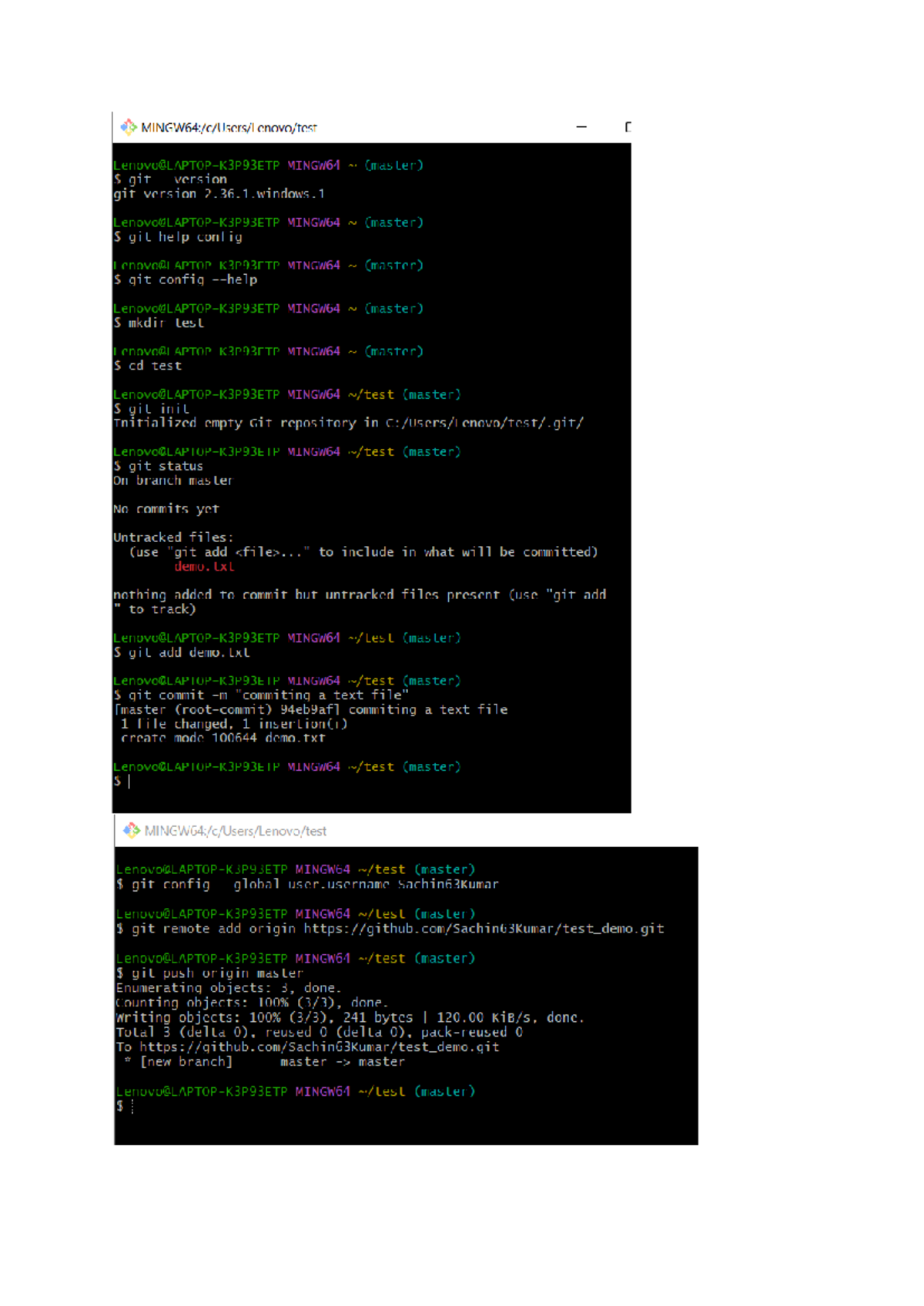Click the 'On branch master' output line
924x1306 pixels.
173,481
